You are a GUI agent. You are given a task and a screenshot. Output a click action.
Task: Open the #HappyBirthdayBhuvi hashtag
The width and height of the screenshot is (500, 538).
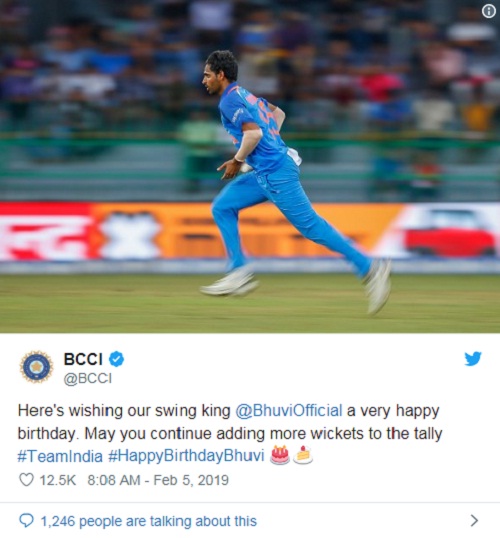point(186,456)
